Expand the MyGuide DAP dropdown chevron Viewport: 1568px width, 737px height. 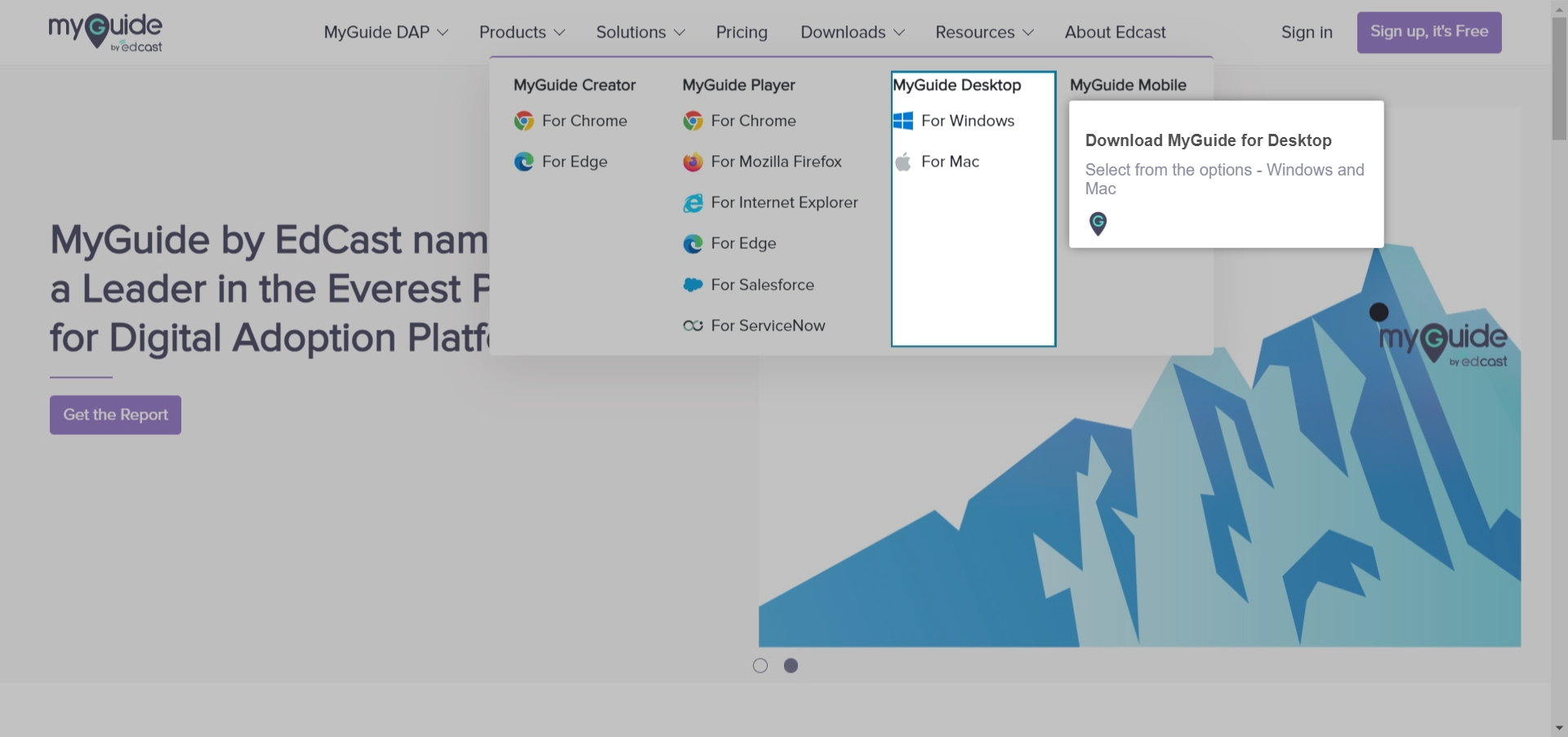443,33
